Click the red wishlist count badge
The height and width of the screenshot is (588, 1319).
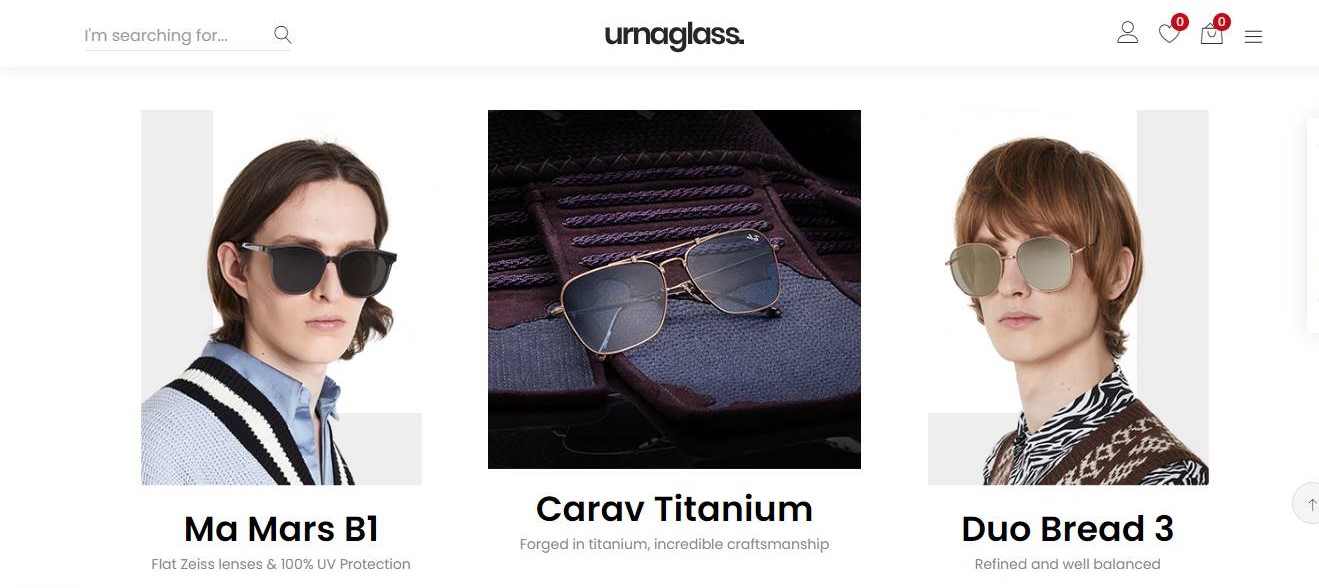1180,22
